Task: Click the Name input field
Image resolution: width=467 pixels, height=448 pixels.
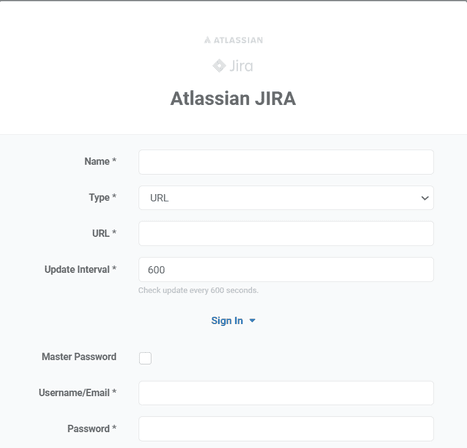Action: [x=286, y=162]
